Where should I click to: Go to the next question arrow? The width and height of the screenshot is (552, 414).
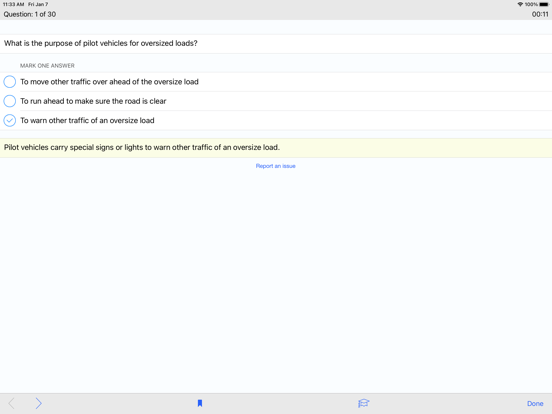(38, 403)
